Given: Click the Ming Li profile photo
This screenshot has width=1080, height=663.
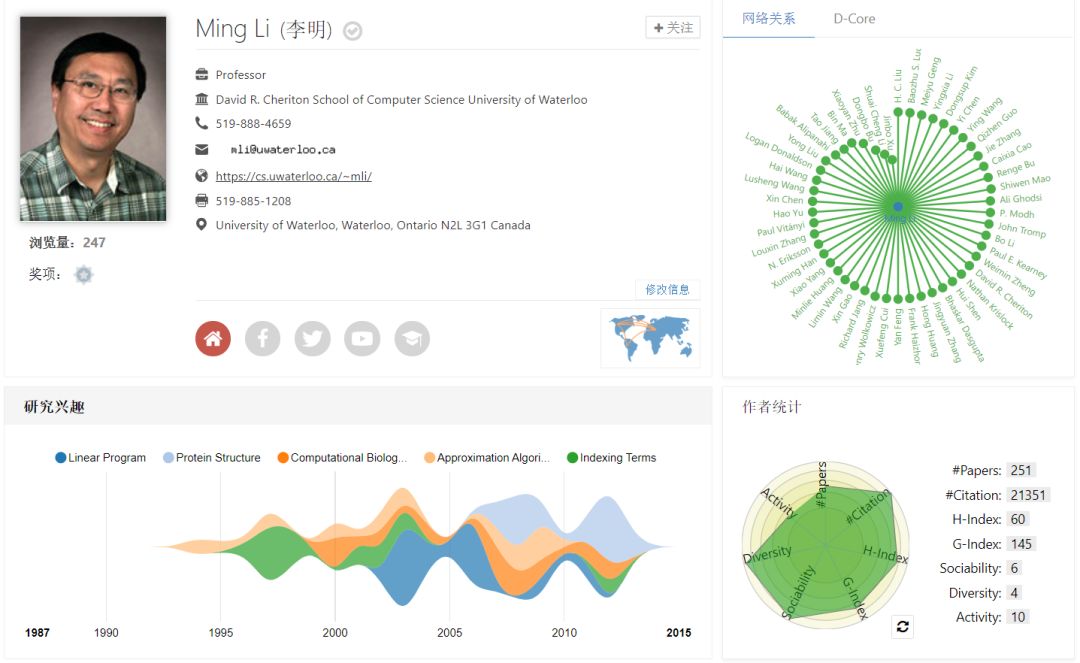Looking at the screenshot, I should [93, 118].
